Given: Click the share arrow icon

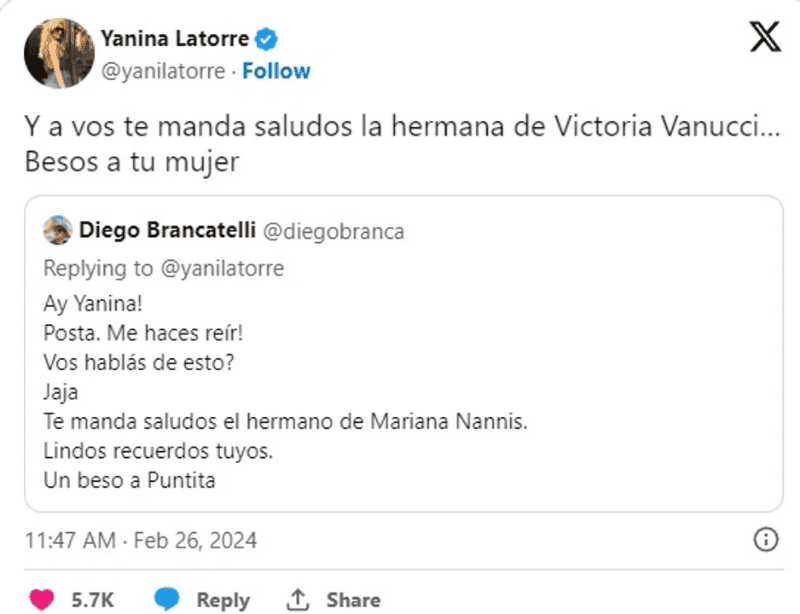Looking at the screenshot, I should (x=297, y=599).
